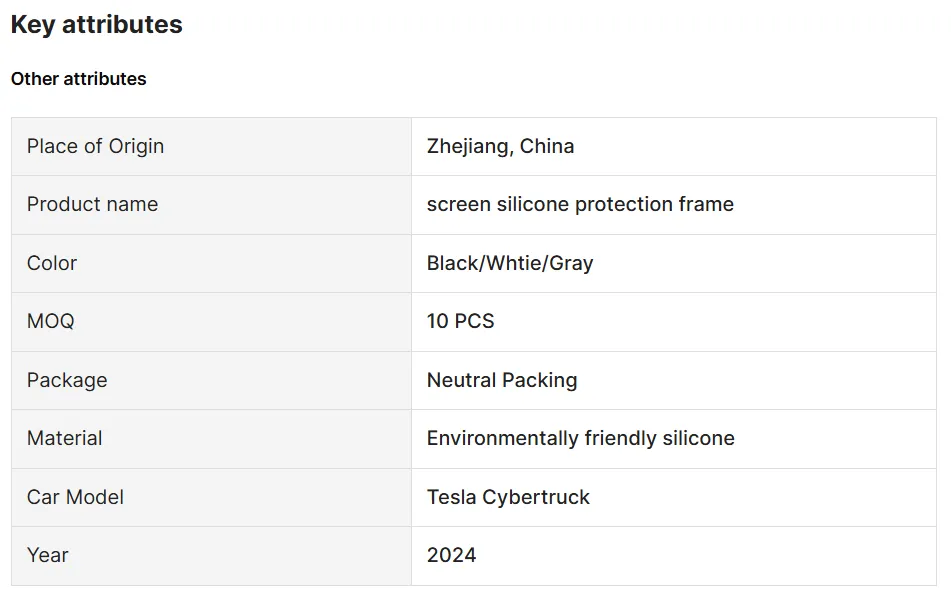Click the word Origin in first row

(x=136, y=146)
